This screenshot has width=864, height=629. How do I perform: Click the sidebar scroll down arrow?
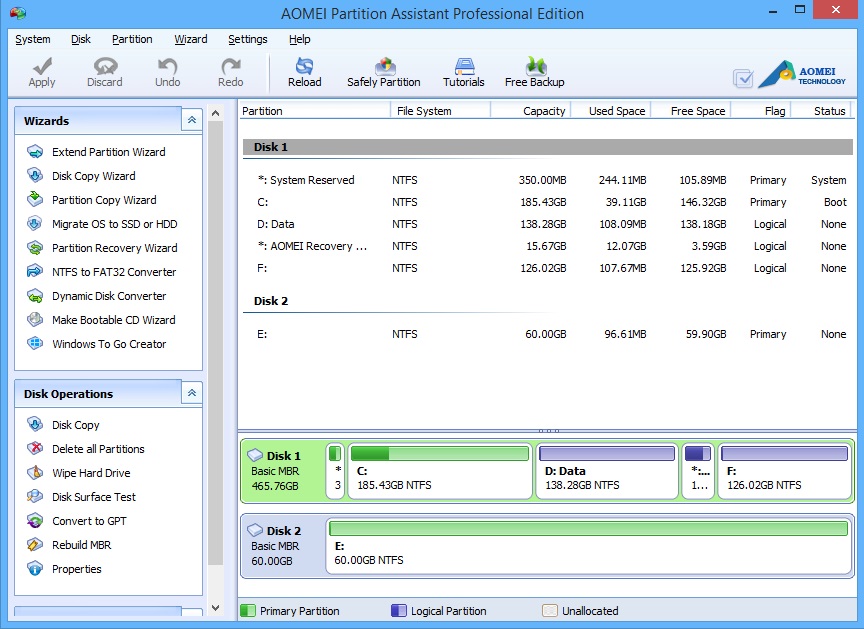click(x=215, y=609)
